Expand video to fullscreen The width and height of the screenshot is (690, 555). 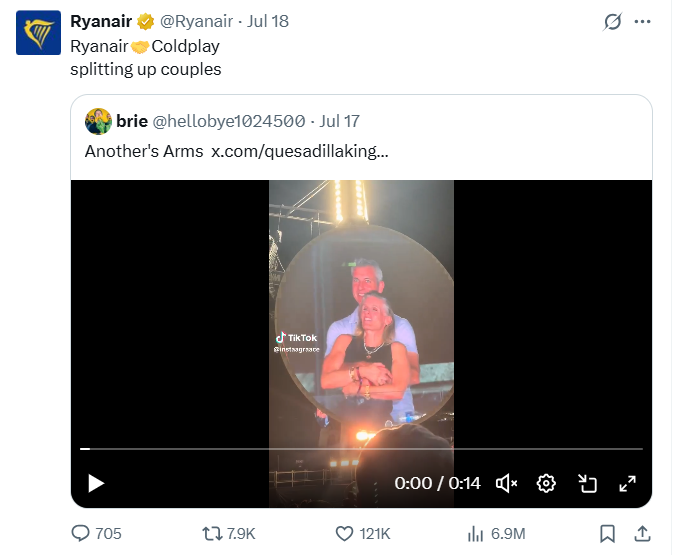(x=627, y=483)
